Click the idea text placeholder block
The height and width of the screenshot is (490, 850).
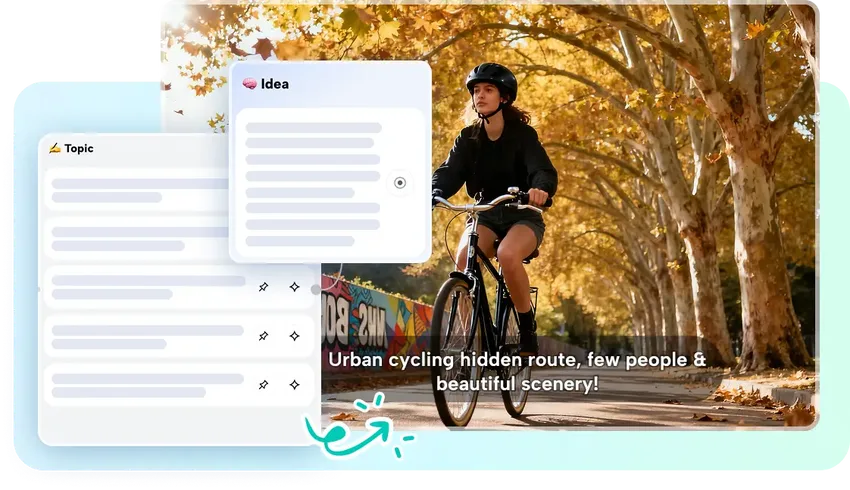coord(312,184)
